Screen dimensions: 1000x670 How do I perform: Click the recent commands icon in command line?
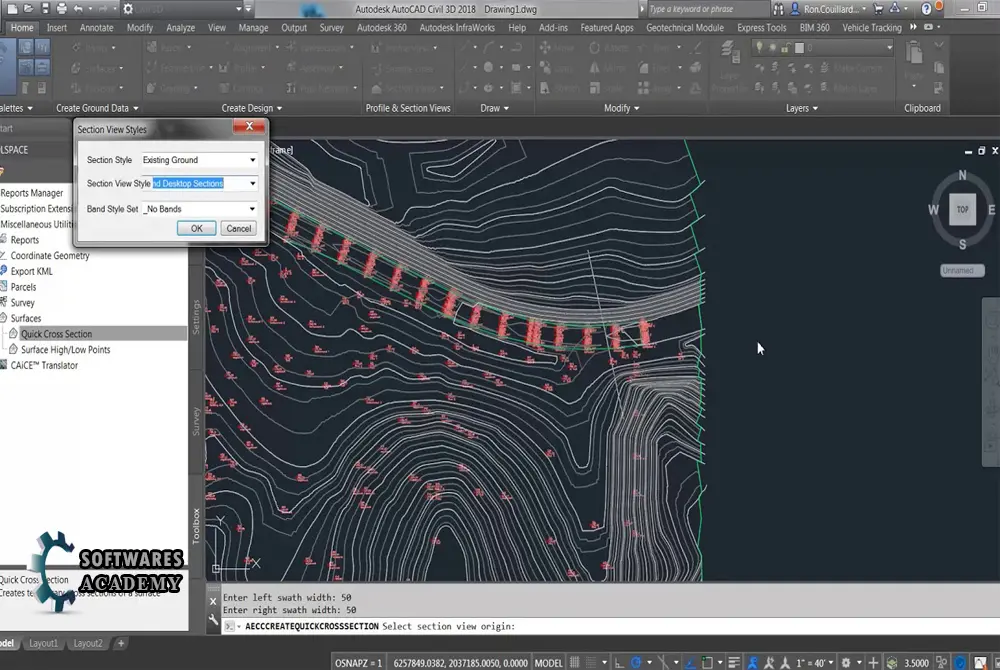(x=229, y=627)
